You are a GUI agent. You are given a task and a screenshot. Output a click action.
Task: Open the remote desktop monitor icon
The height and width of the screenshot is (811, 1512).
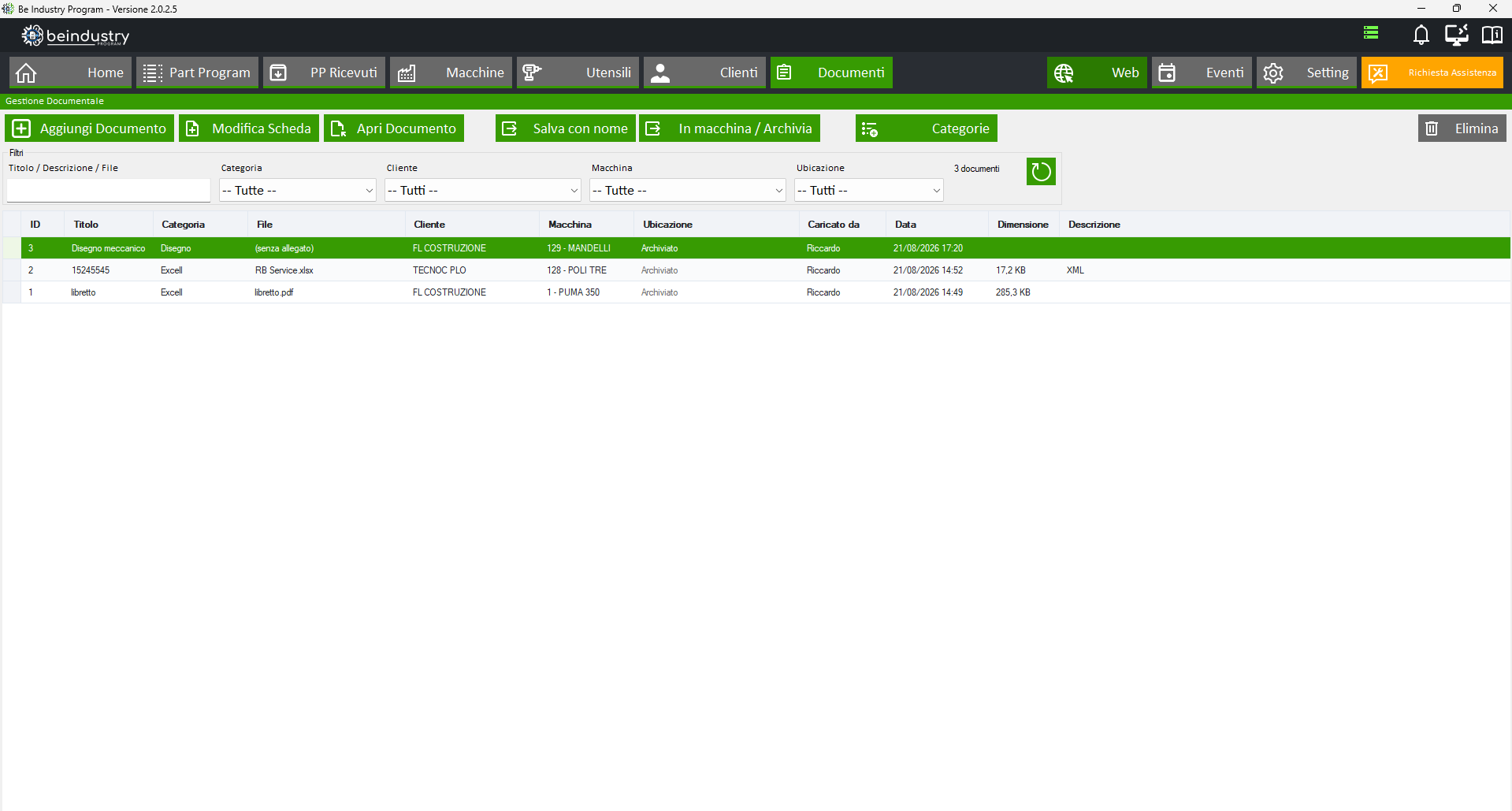[1456, 35]
